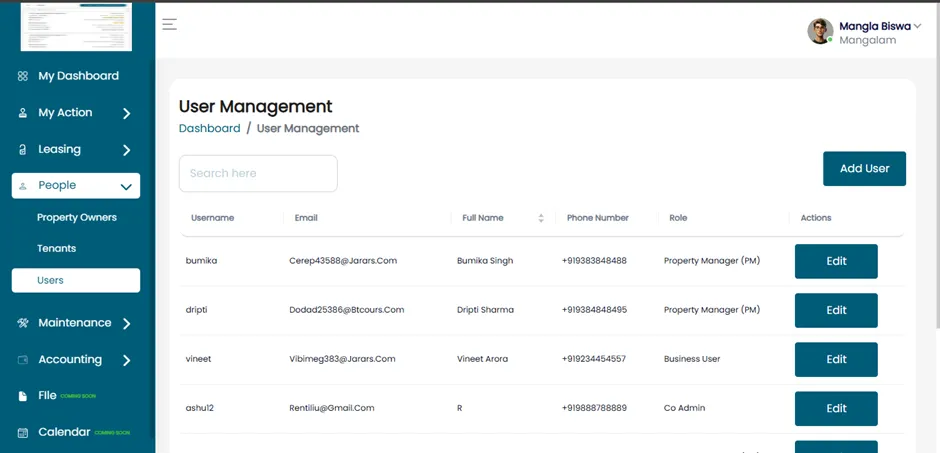This screenshot has height=453, width=940.
Task: Select phone number +919888788889
Action: [594, 408]
